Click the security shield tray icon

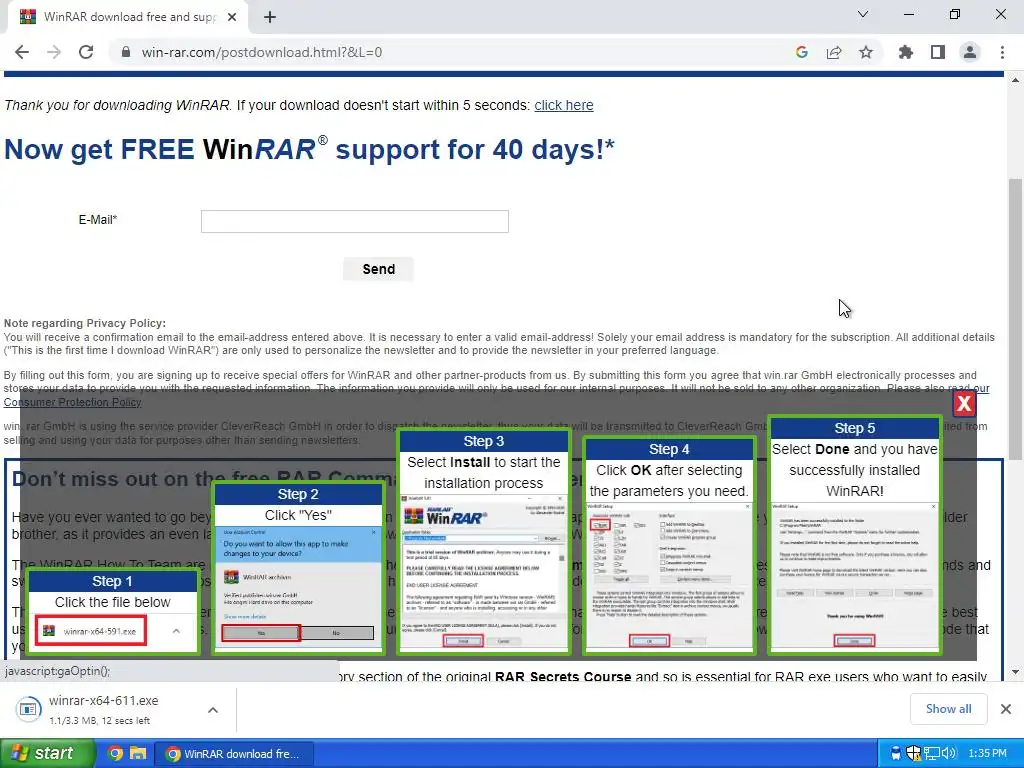[914, 754]
